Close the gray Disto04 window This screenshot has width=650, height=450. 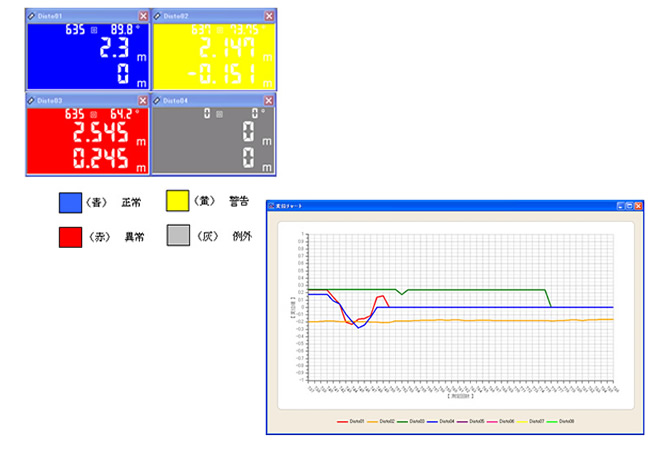tap(269, 101)
